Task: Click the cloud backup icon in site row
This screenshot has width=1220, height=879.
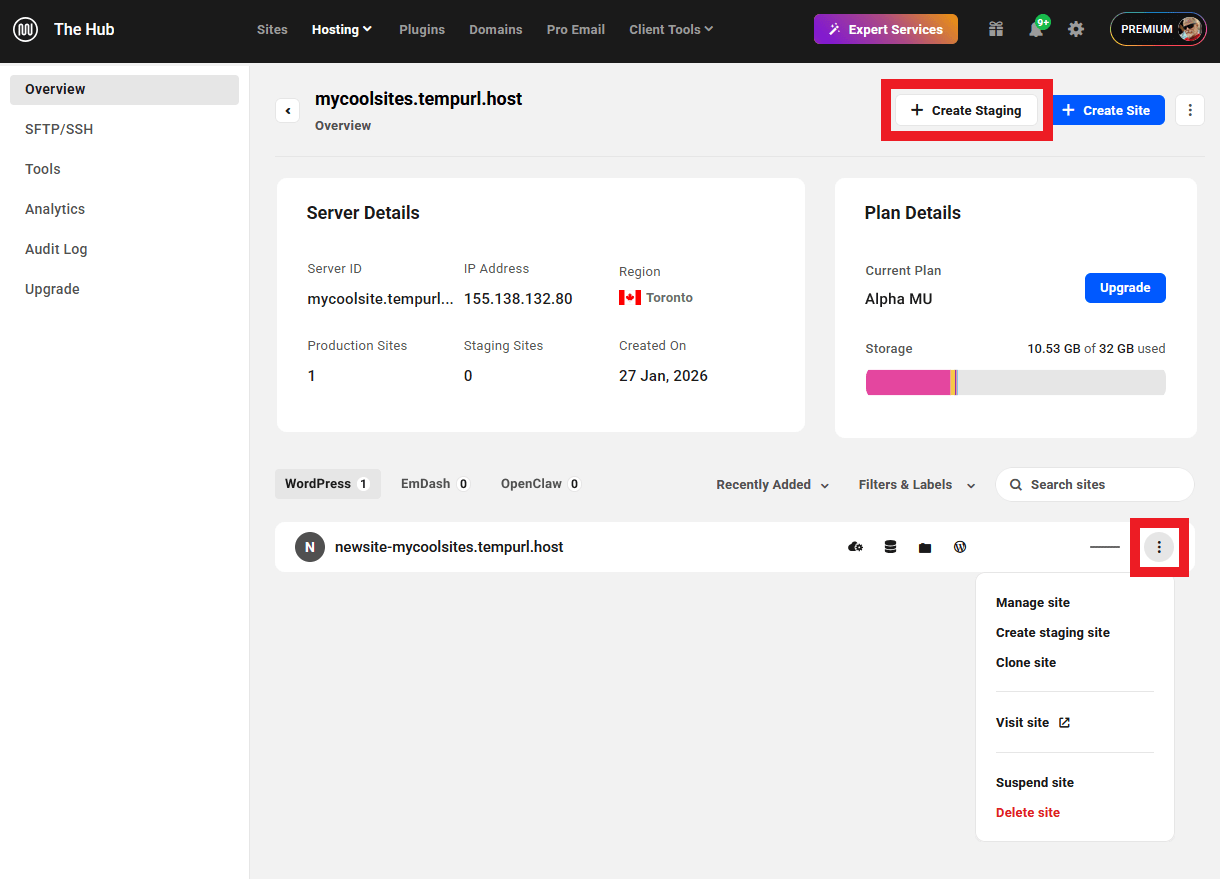Action: [x=855, y=547]
